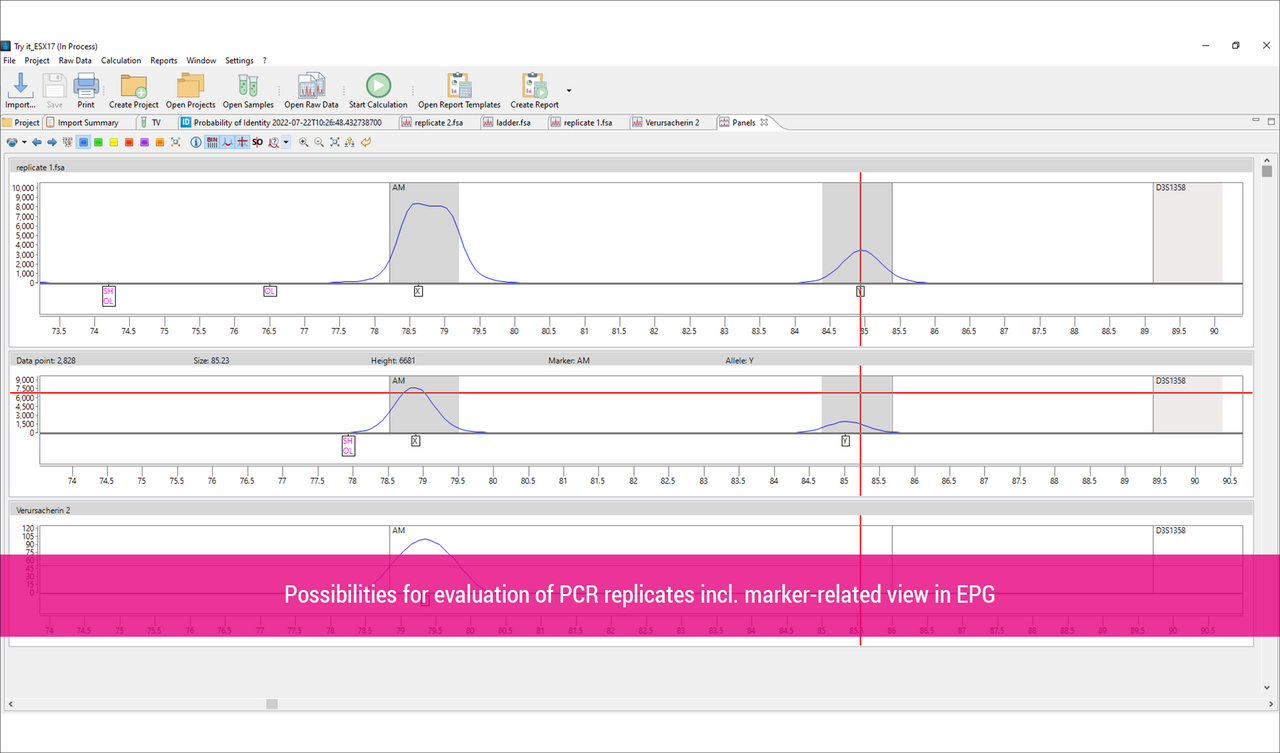Click the frame-all-channels icon after the orange square
Screen dimensions: 1280x753
tap(175, 142)
